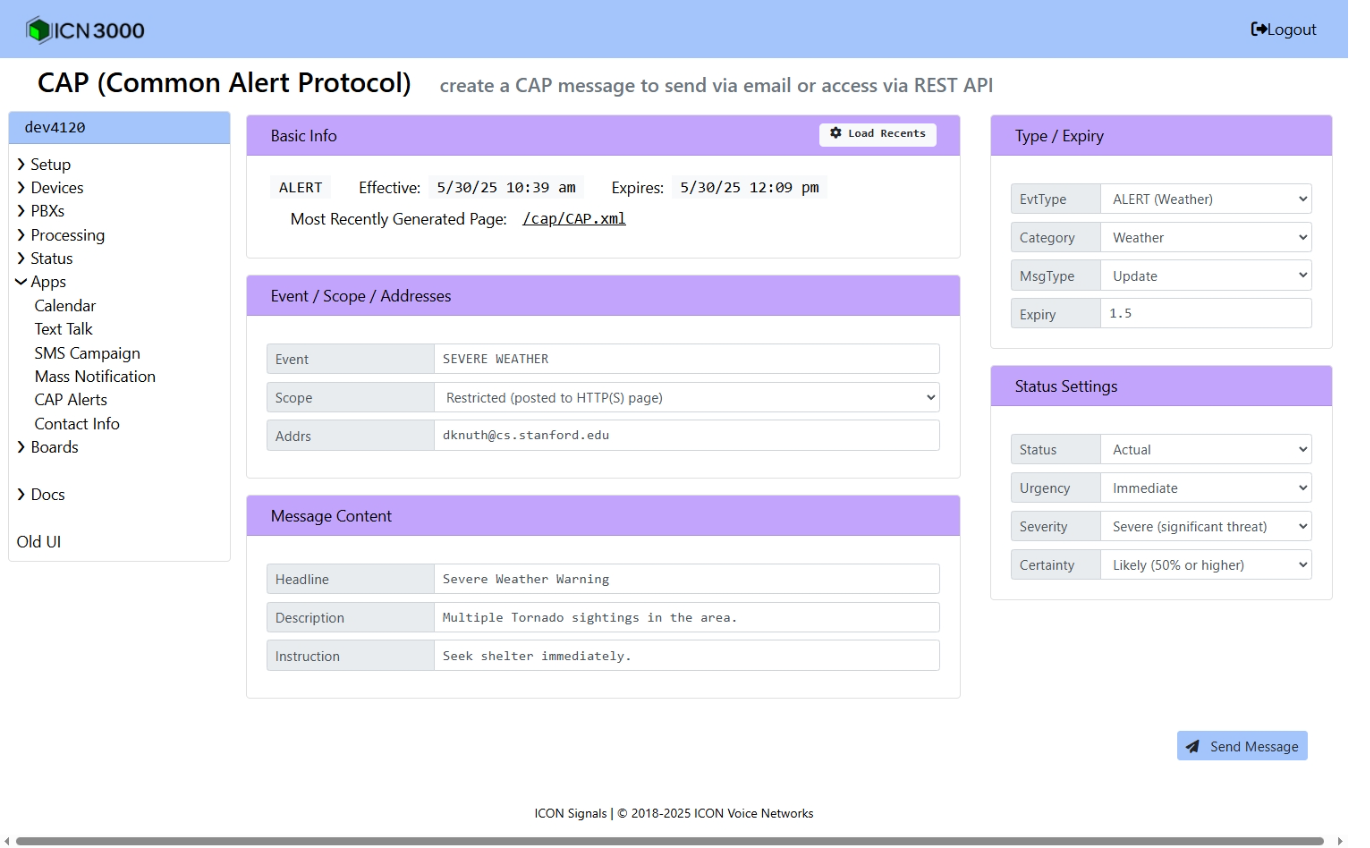Screen dimensions: 1370x848
Task: Open the Scope dropdown
Action: click(686, 398)
